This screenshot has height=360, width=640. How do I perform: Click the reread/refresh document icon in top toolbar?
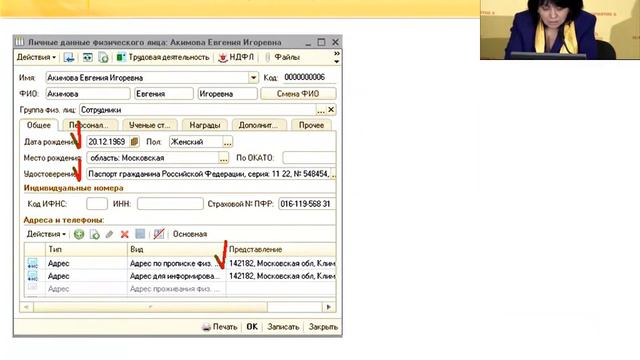click(x=103, y=58)
